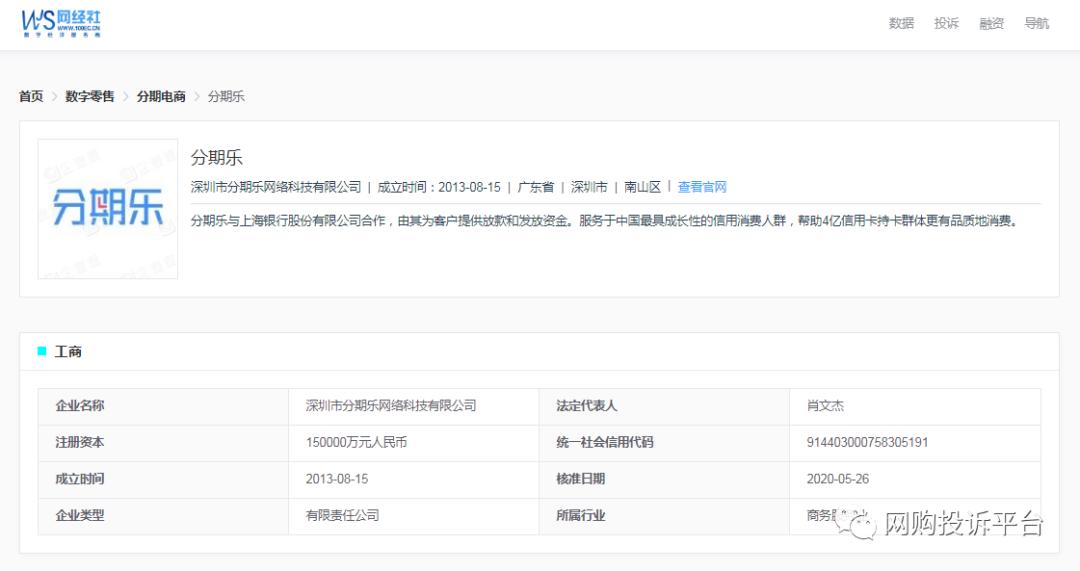Open the 导航 menu in header

1037,23
